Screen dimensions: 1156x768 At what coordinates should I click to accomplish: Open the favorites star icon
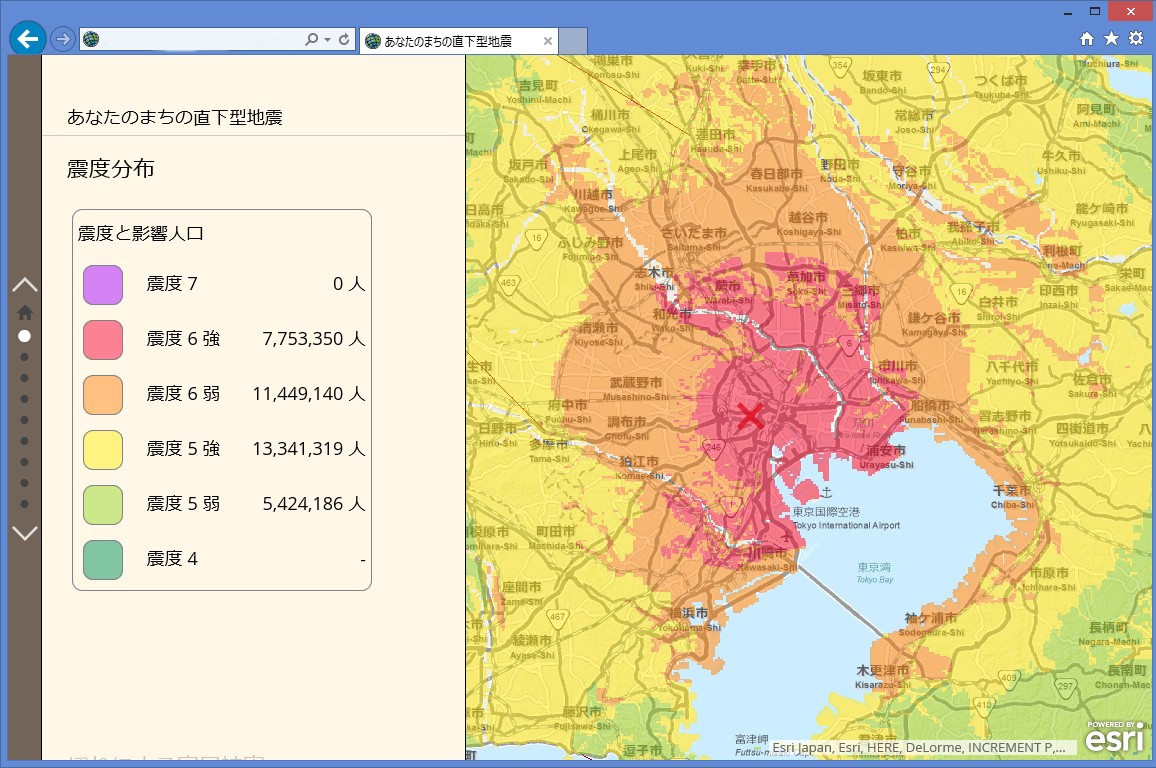(x=1111, y=39)
